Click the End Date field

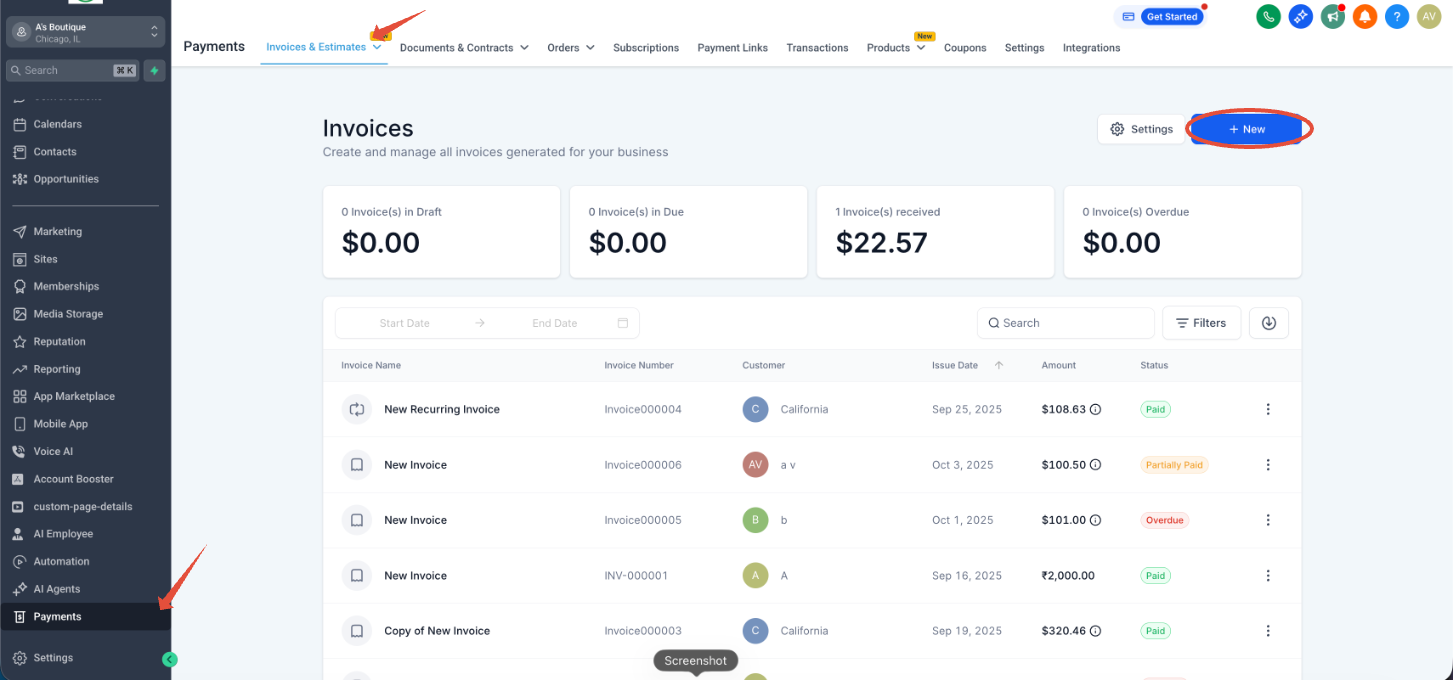tap(555, 323)
